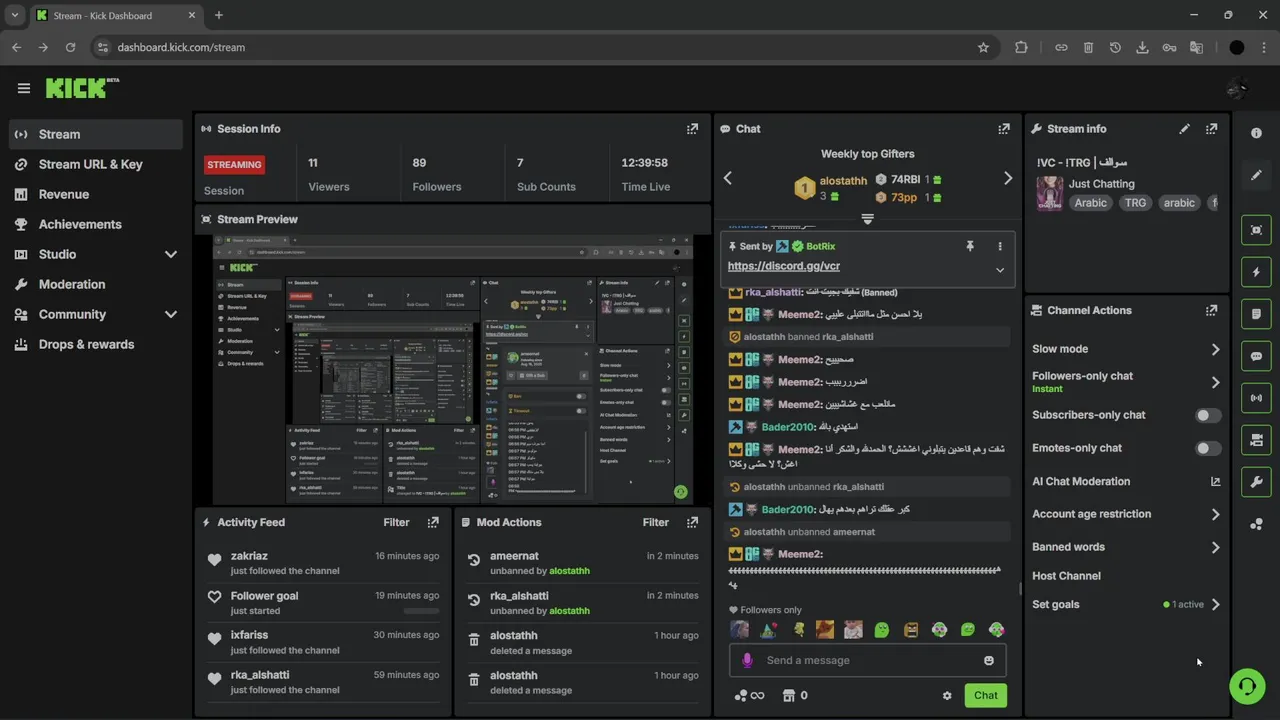Reload the page in browser

coord(70,47)
